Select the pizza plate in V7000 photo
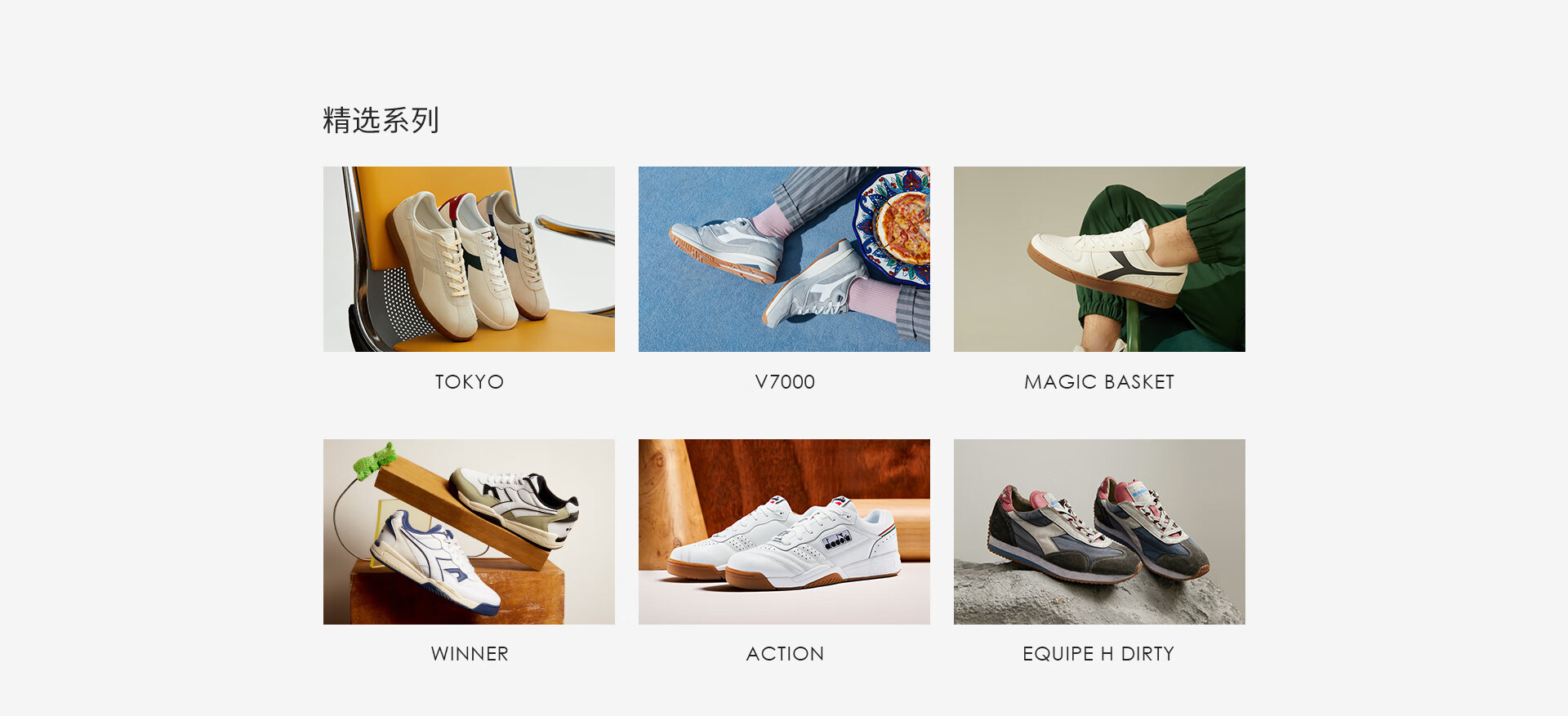 [896, 225]
